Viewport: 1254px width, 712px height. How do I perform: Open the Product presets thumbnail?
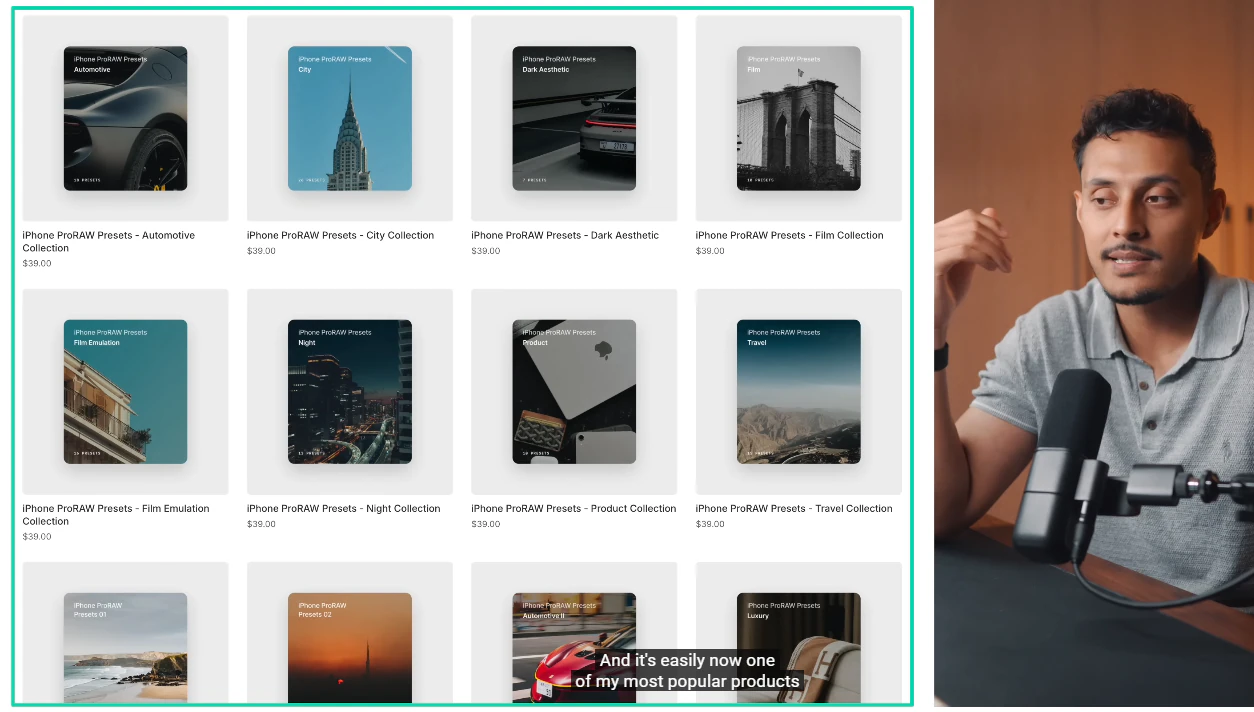(574, 392)
